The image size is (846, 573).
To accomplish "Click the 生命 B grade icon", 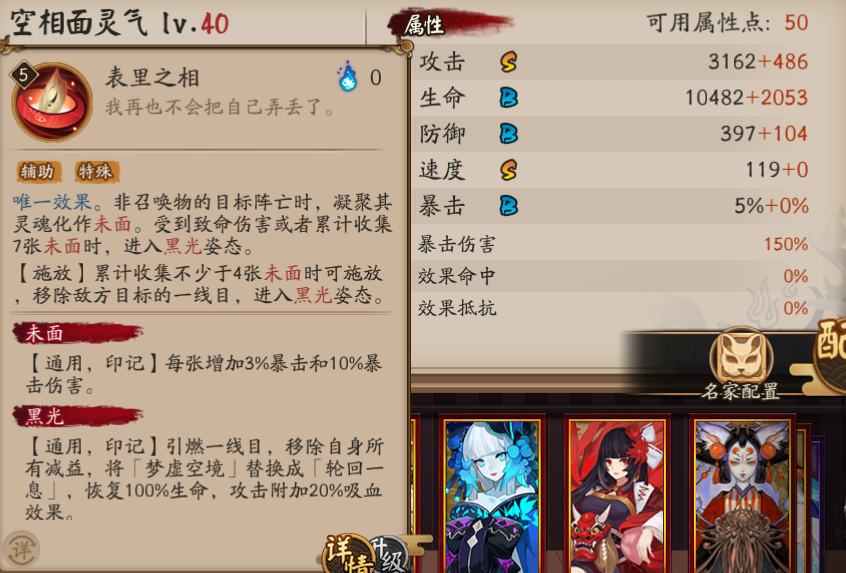I will pyautogui.click(x=508, y=98).
